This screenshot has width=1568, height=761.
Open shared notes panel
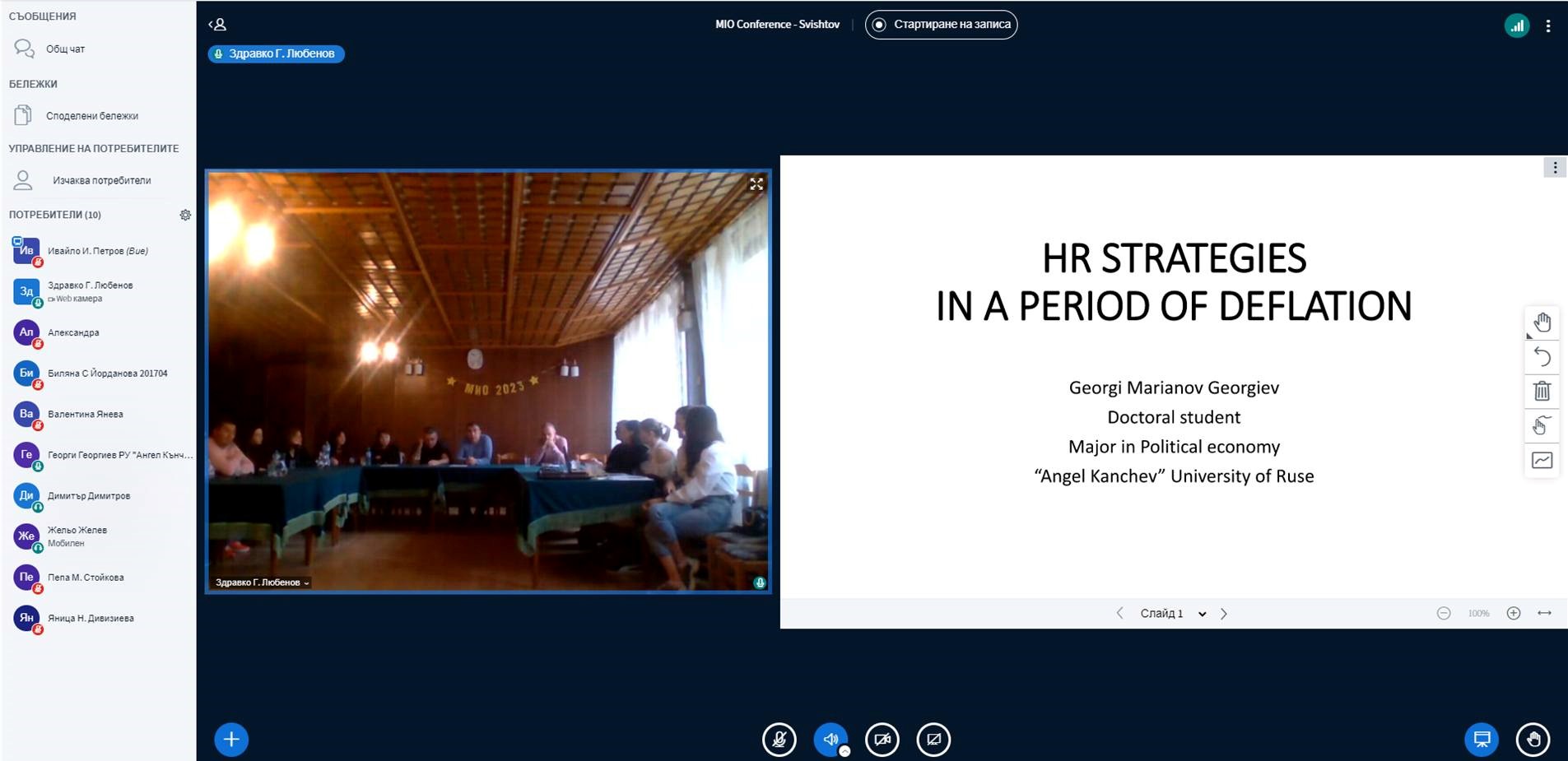[x=91, y=116]
